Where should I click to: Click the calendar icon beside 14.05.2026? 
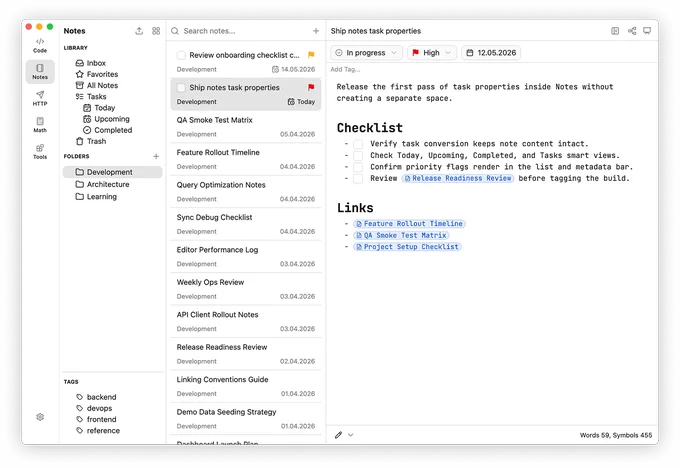tap(275, 69)
